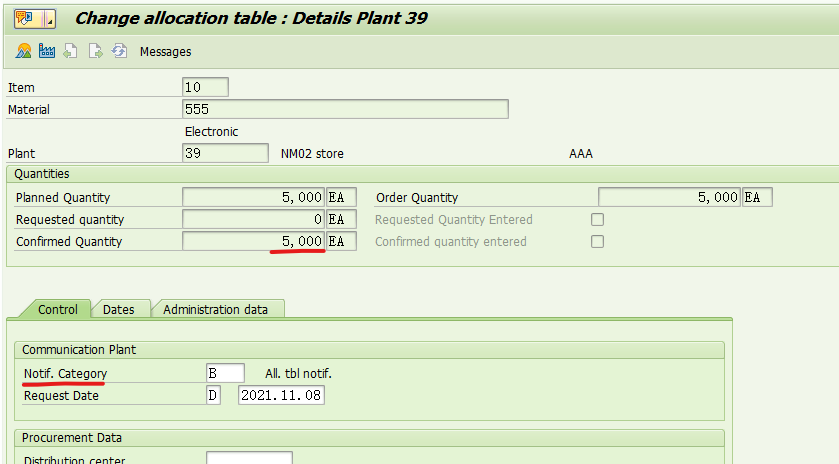The image size is (839, 464).
Task: Click the Requested quantity unit EA field
Action: [341, 219]
